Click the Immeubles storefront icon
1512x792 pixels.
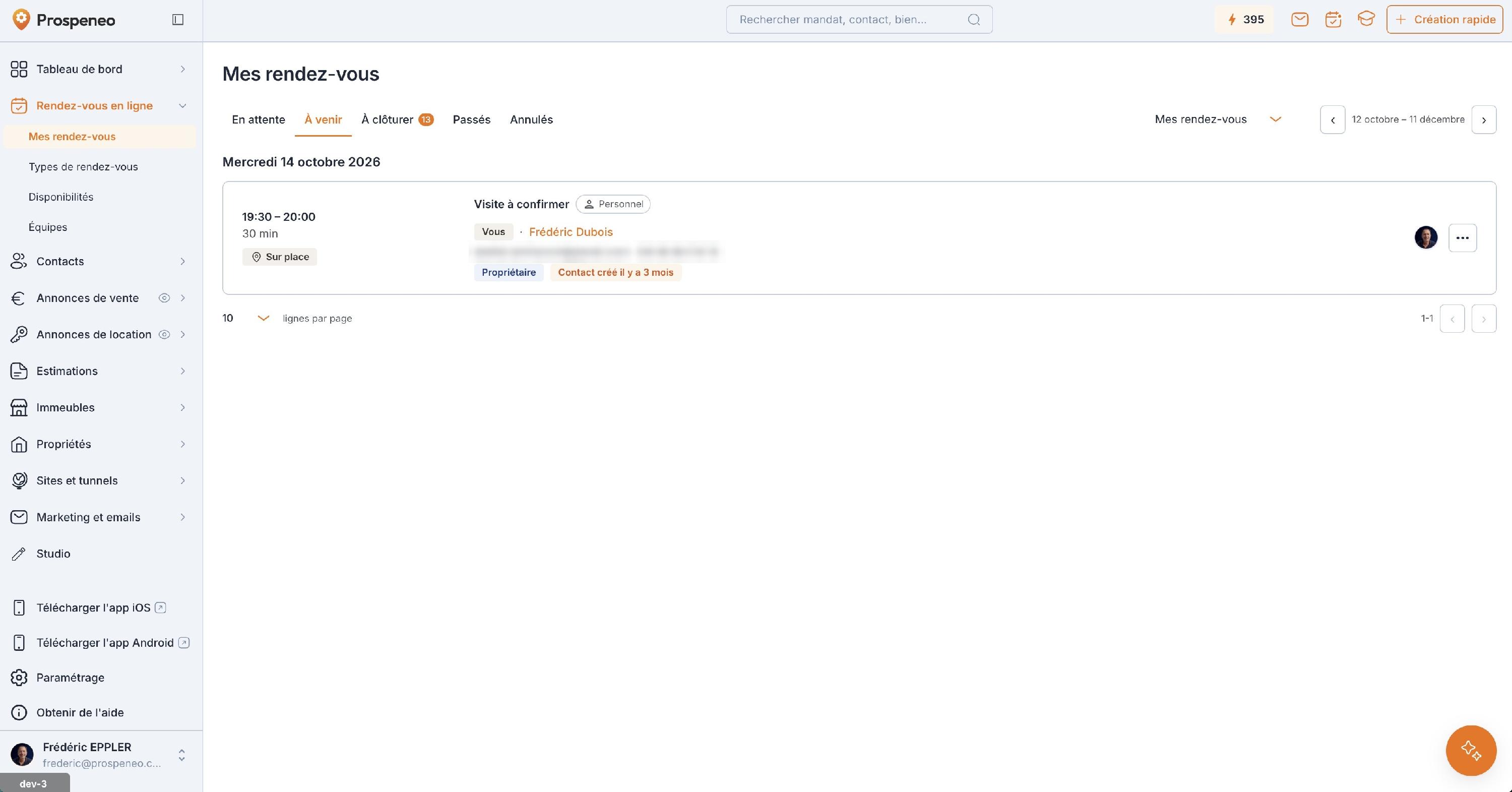19,407
